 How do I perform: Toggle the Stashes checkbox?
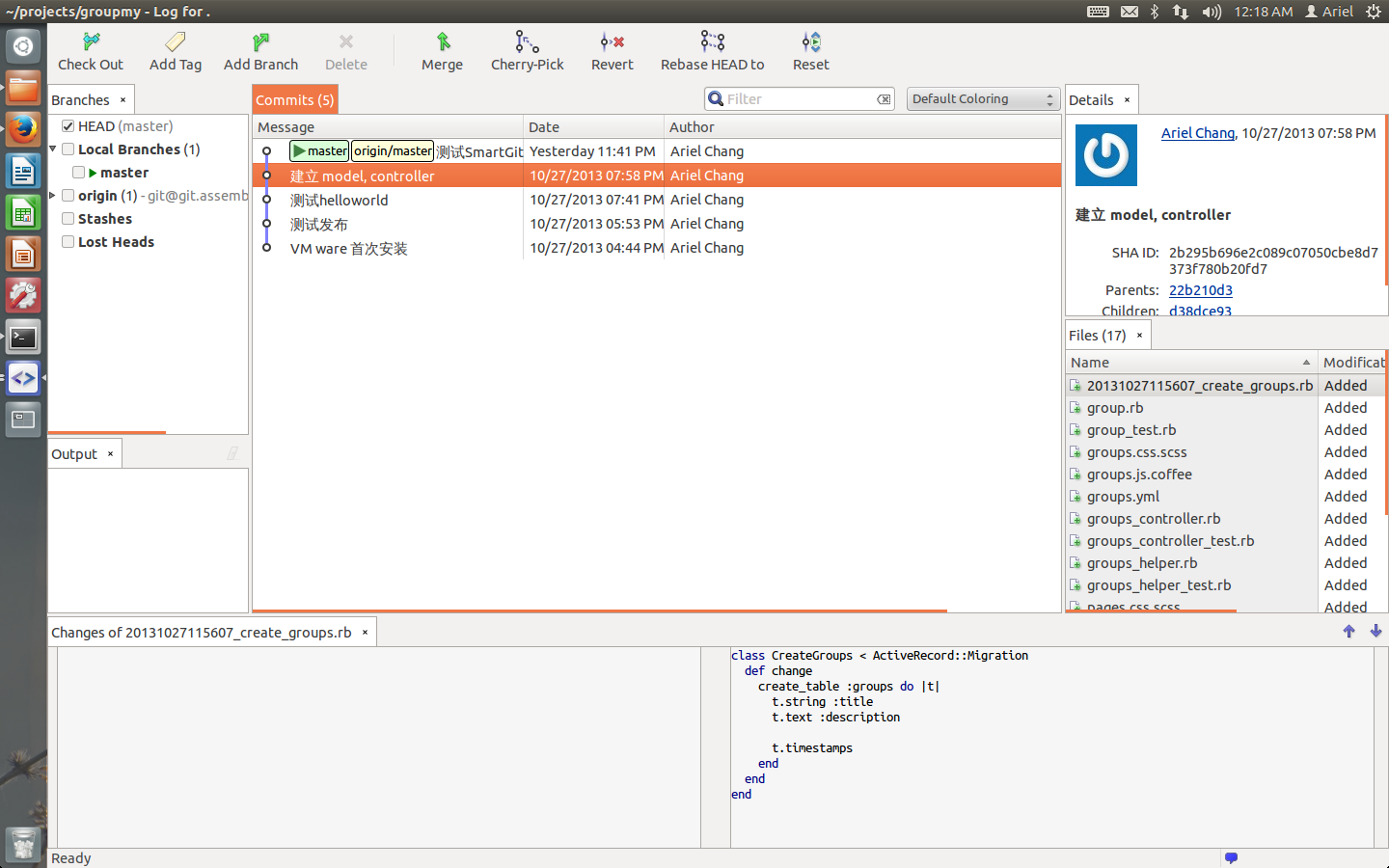(68, 219)
